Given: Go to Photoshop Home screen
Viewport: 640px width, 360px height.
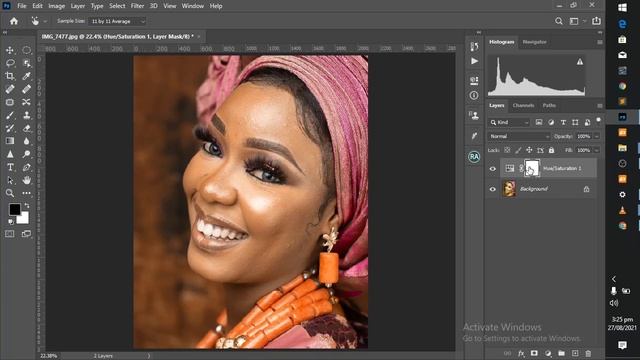Looking at the screenshot, I should 14,21.
